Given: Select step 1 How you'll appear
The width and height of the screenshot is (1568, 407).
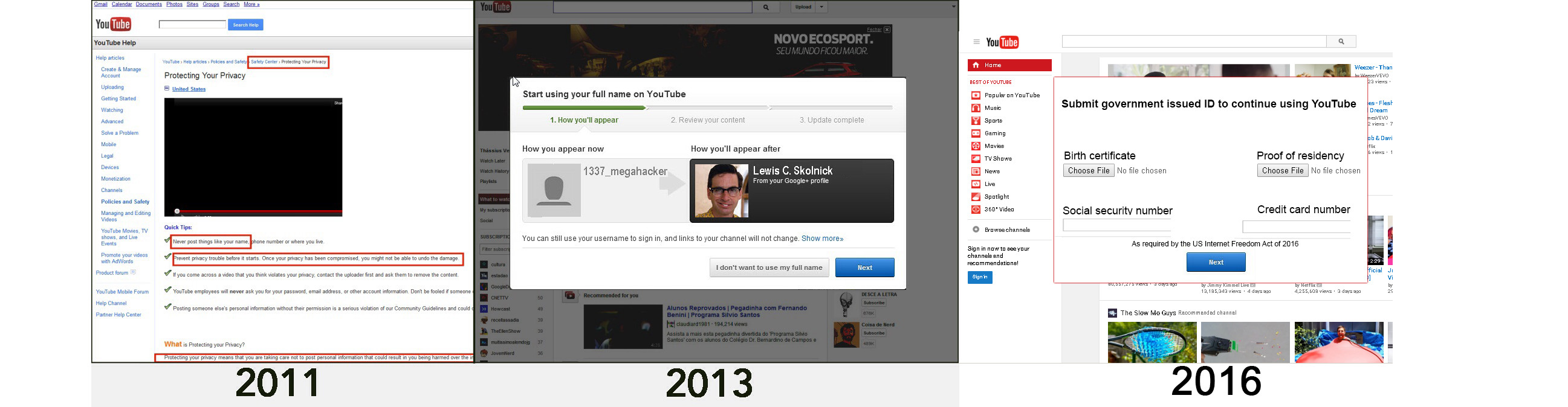Looking at the screenshot, I should (585, 120).
